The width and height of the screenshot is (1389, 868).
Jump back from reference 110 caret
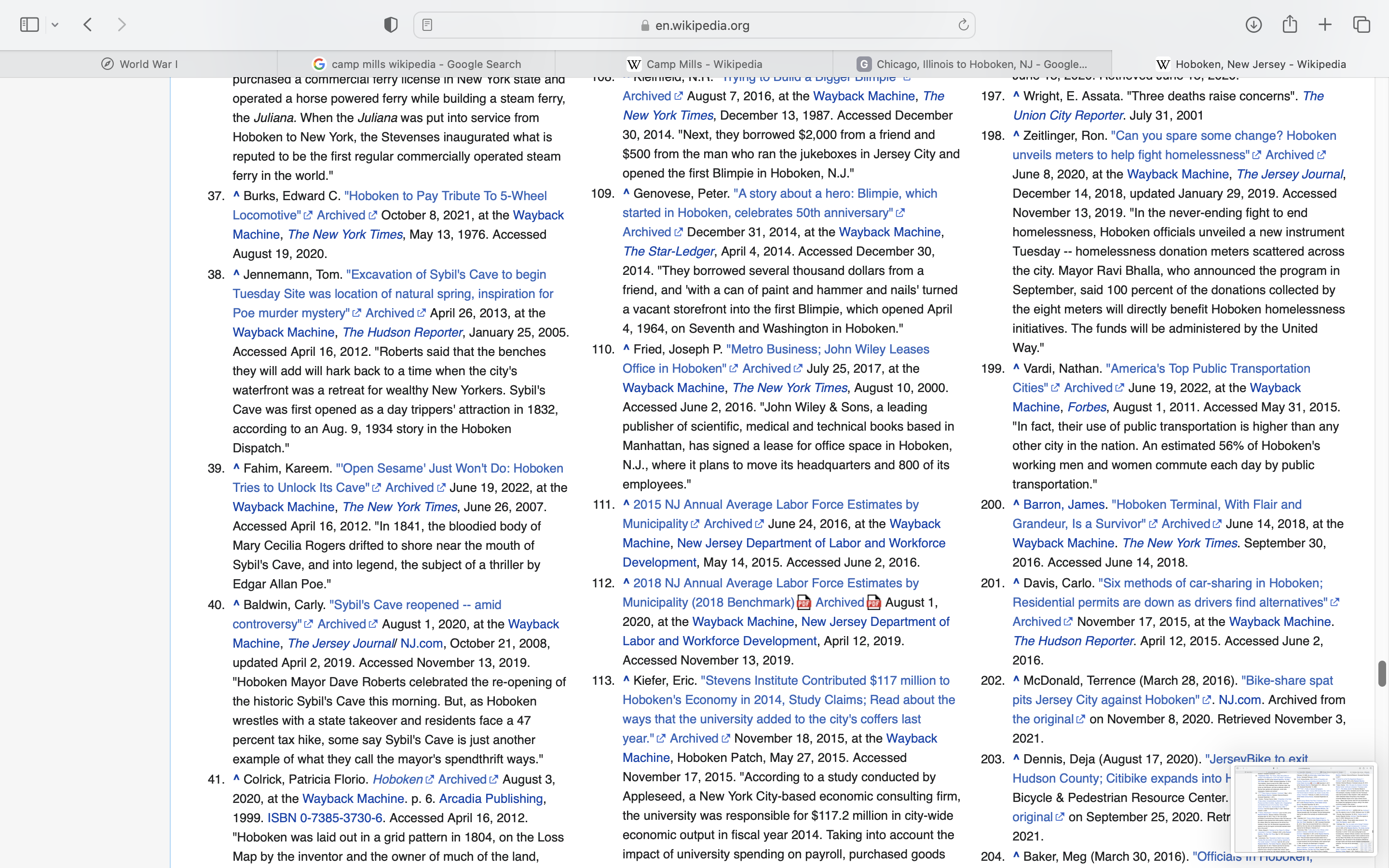626,349
